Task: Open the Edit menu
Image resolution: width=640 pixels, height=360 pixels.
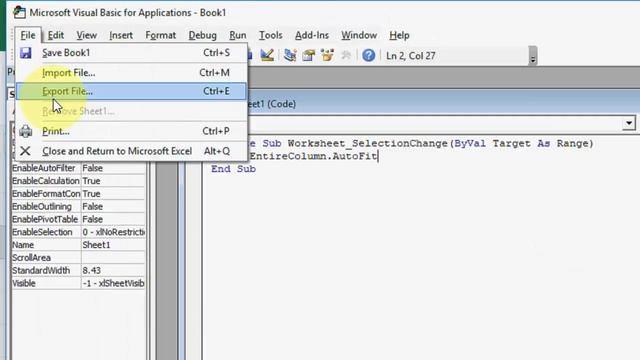Action: pyautogui.click(x=56, y=35)
